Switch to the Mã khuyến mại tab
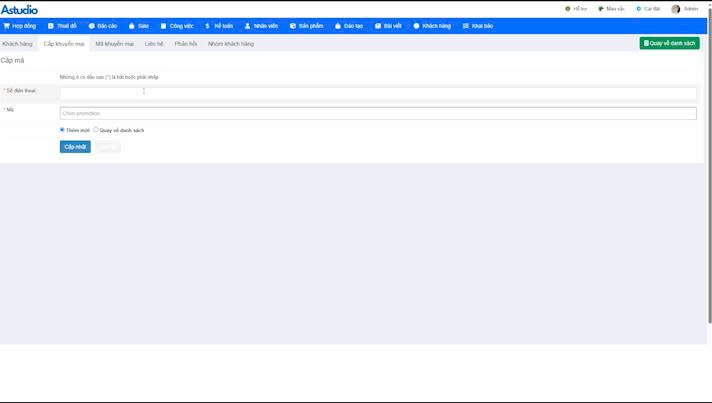 [114, 44]
